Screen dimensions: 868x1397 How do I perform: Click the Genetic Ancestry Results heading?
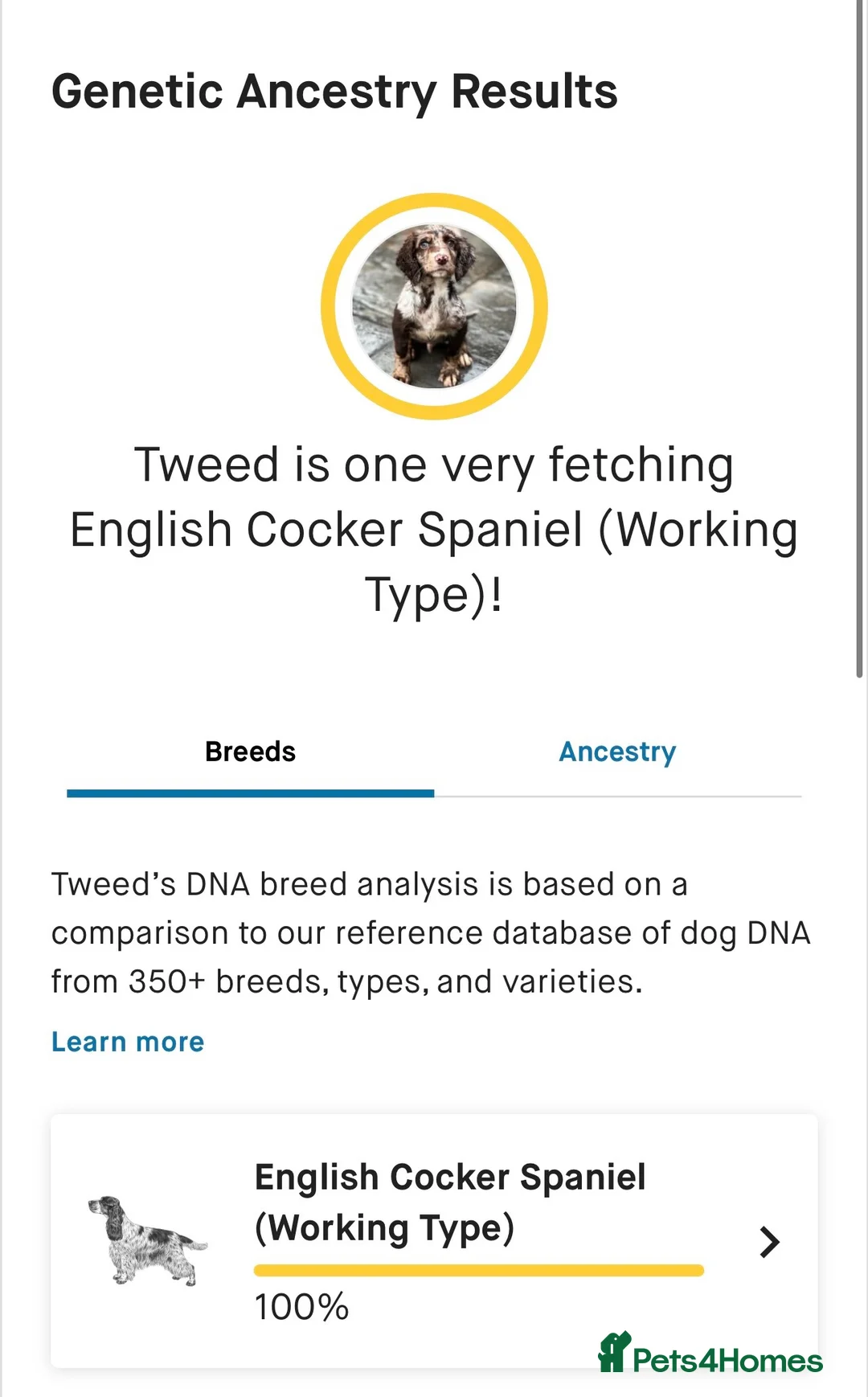point(334,91)
